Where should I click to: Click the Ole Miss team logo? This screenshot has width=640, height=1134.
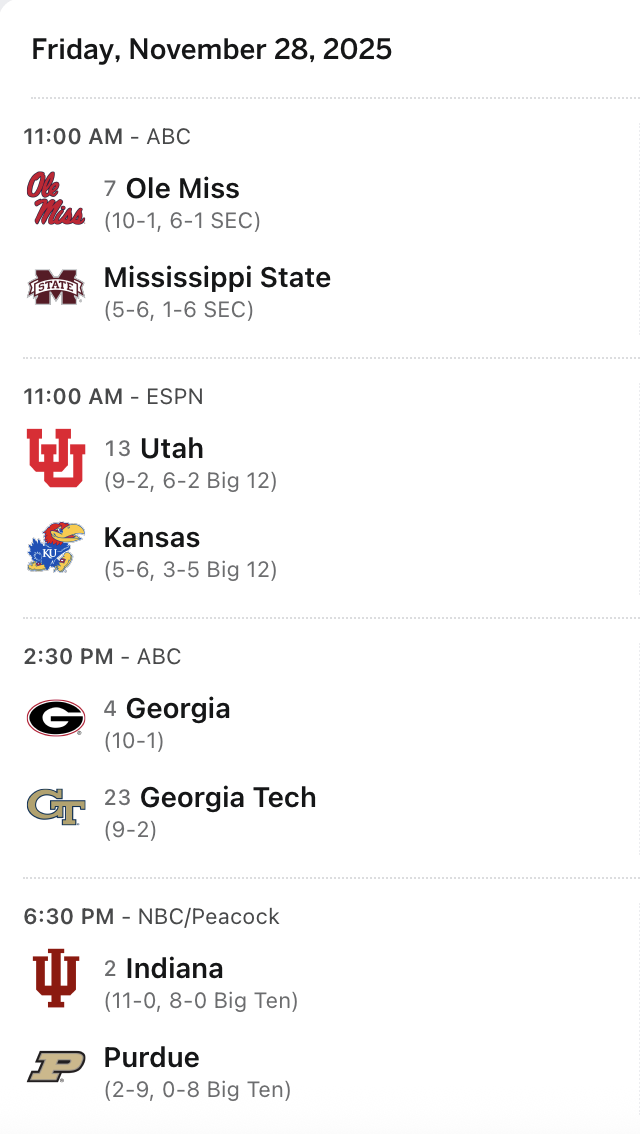tap(56, 199)
